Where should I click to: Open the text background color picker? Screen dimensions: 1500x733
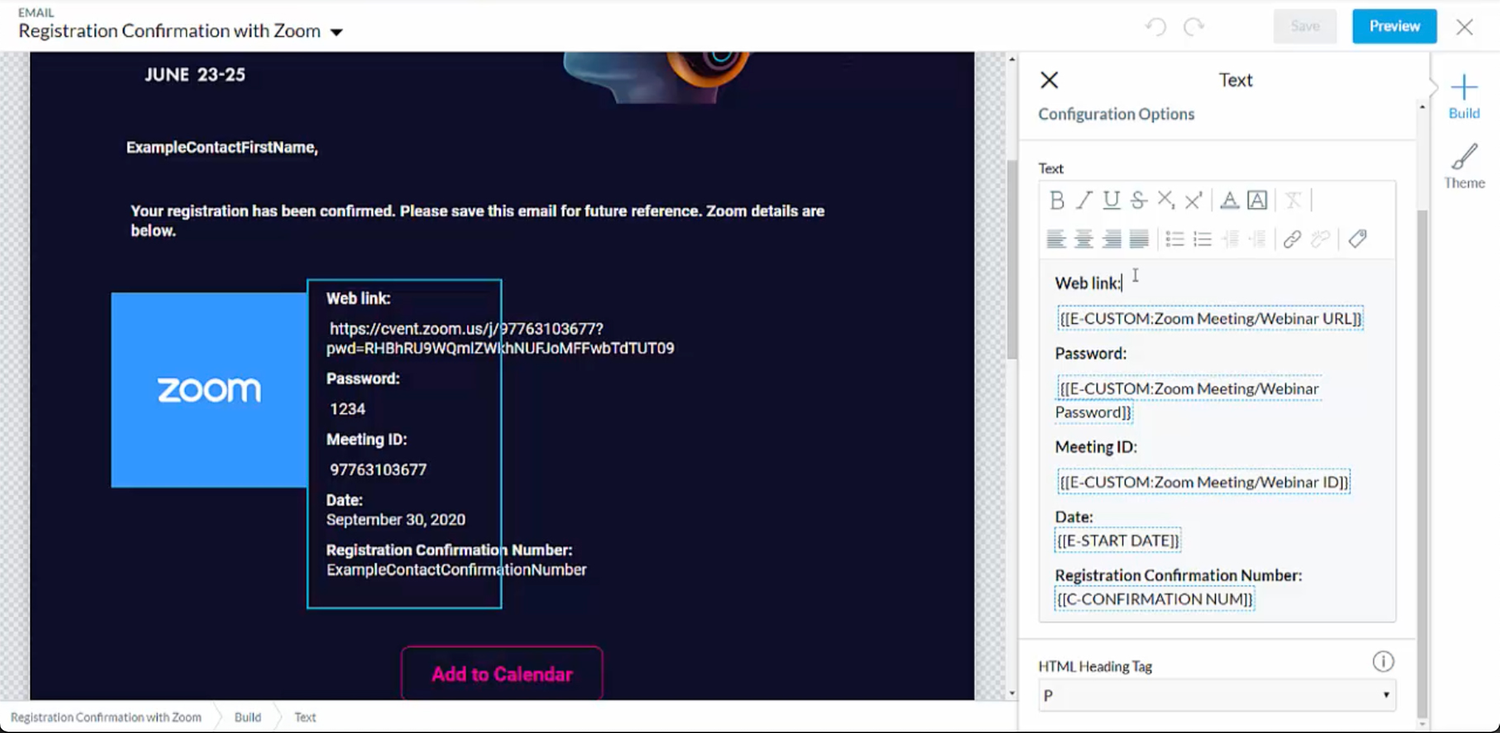(1258, 201)
